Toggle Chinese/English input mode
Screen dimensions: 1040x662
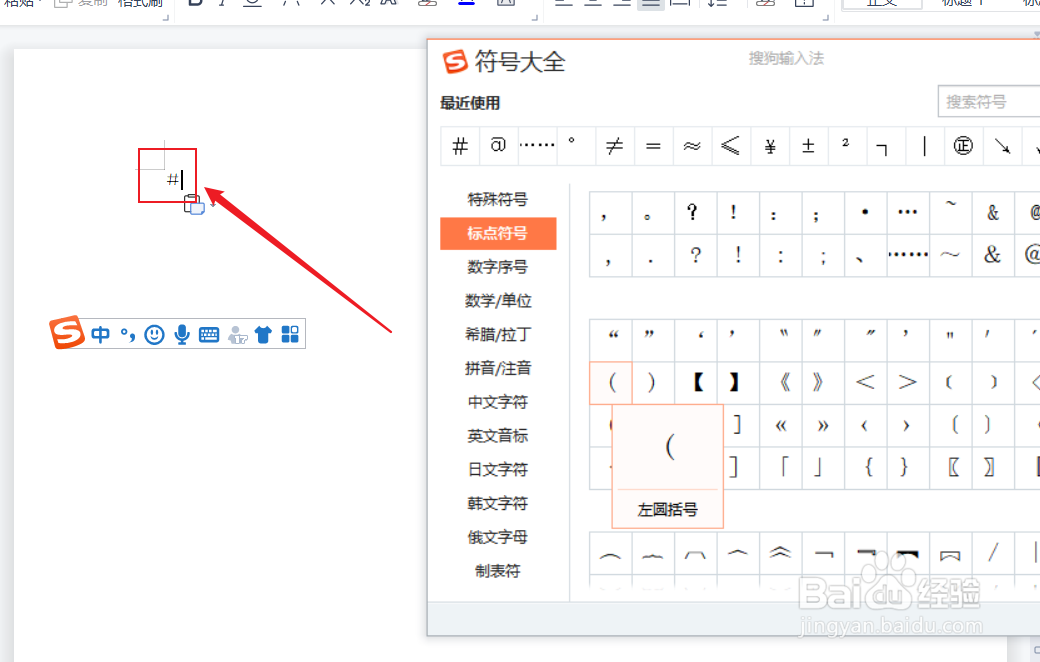(x=100, y=333)
